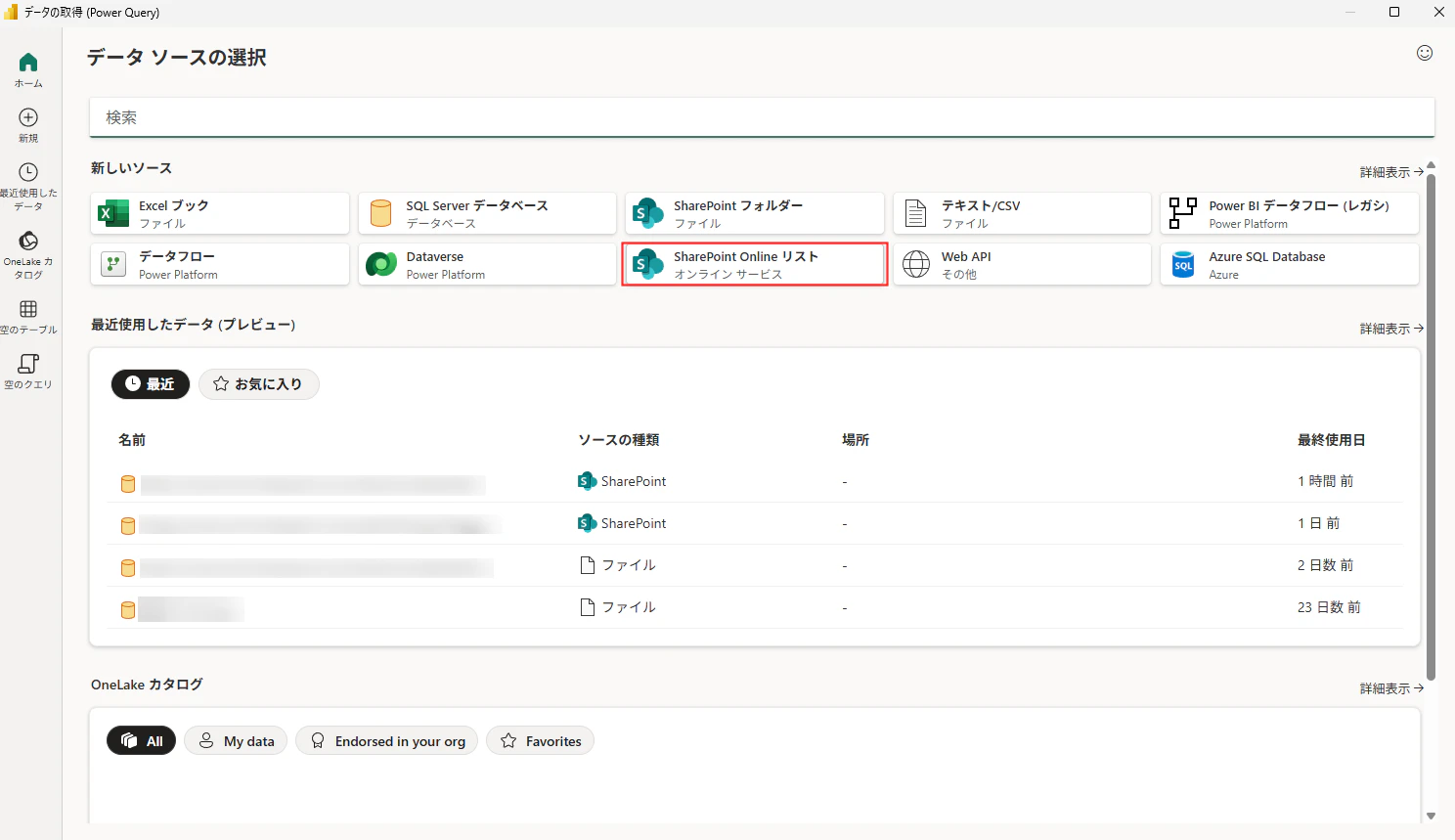Open OneLake カタログ in the sidebar
Screen dimensions: 1455x840
[x=28, y=255]
